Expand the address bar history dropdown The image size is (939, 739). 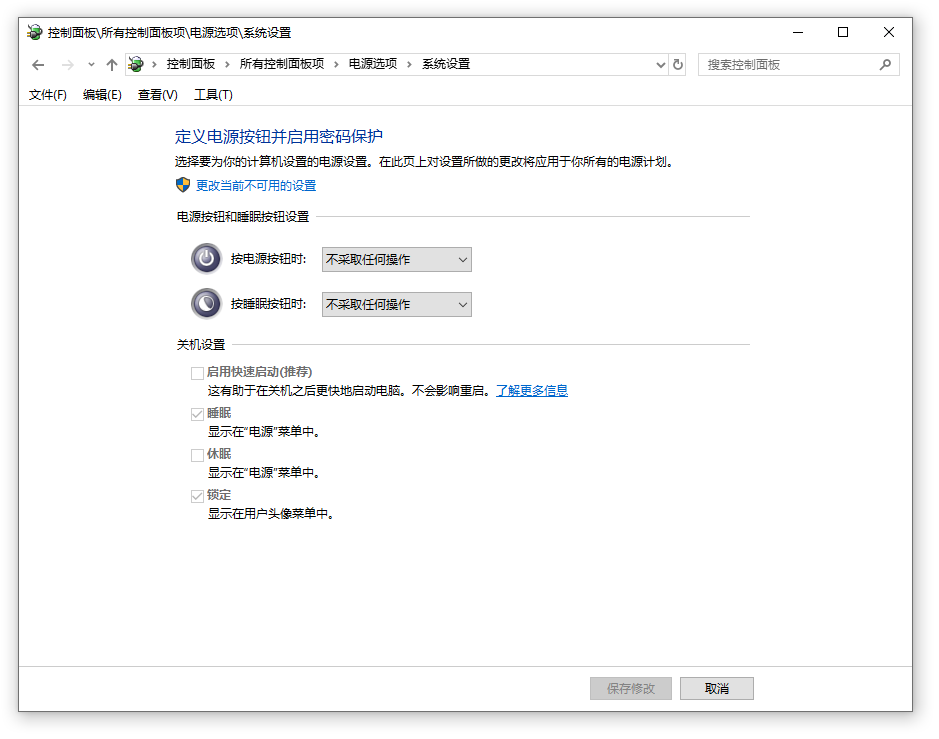pos(660,65)
